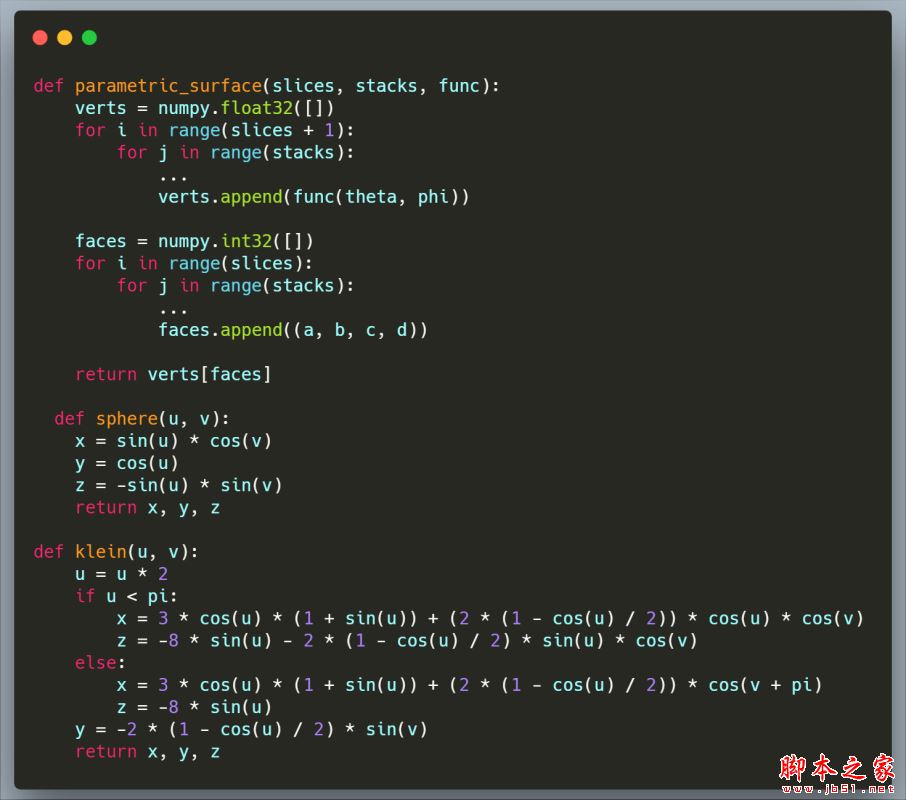Click the 'else:' keyword in klein
The width and height of the screenshot is (906, 800).
(100, 663)
